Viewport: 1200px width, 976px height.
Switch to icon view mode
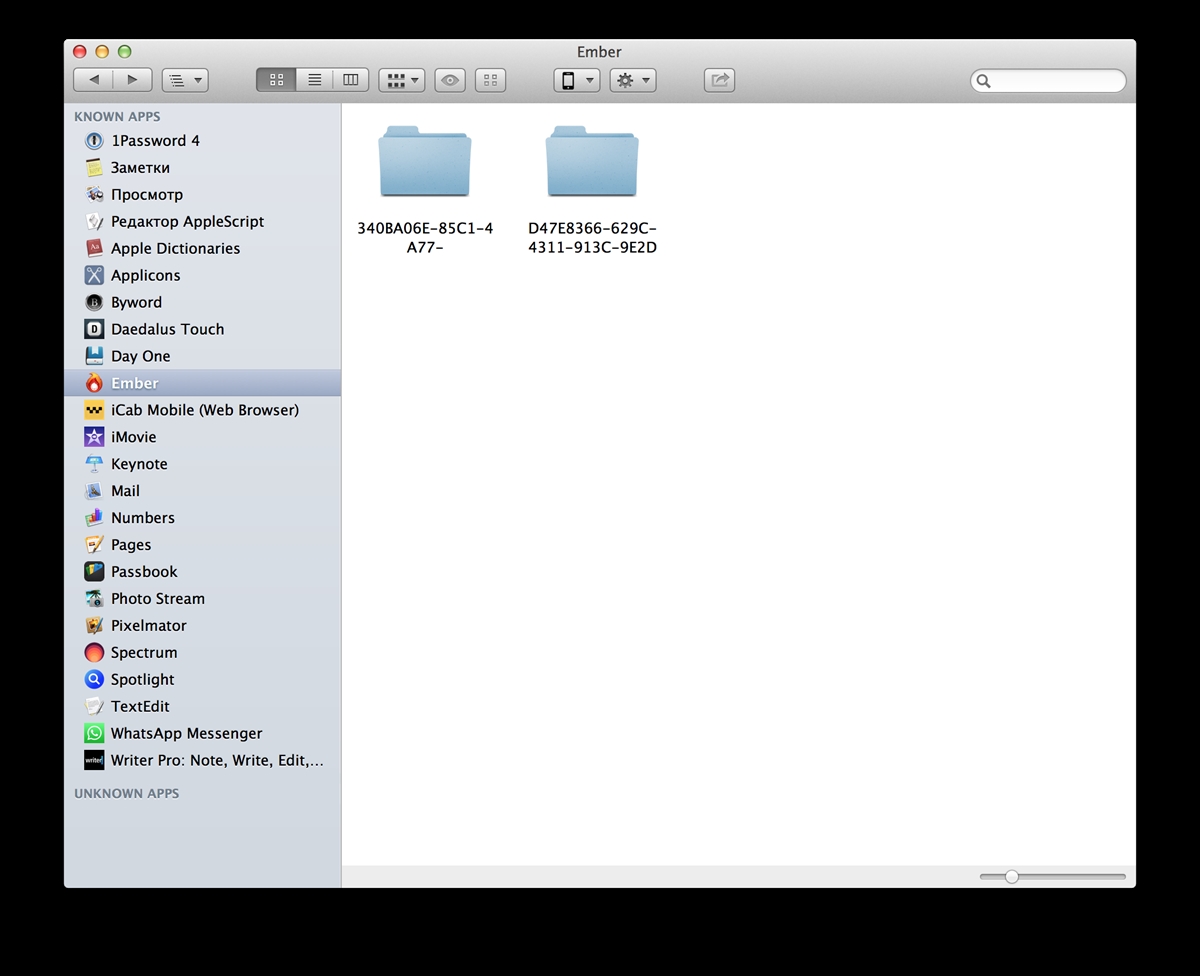276,80
